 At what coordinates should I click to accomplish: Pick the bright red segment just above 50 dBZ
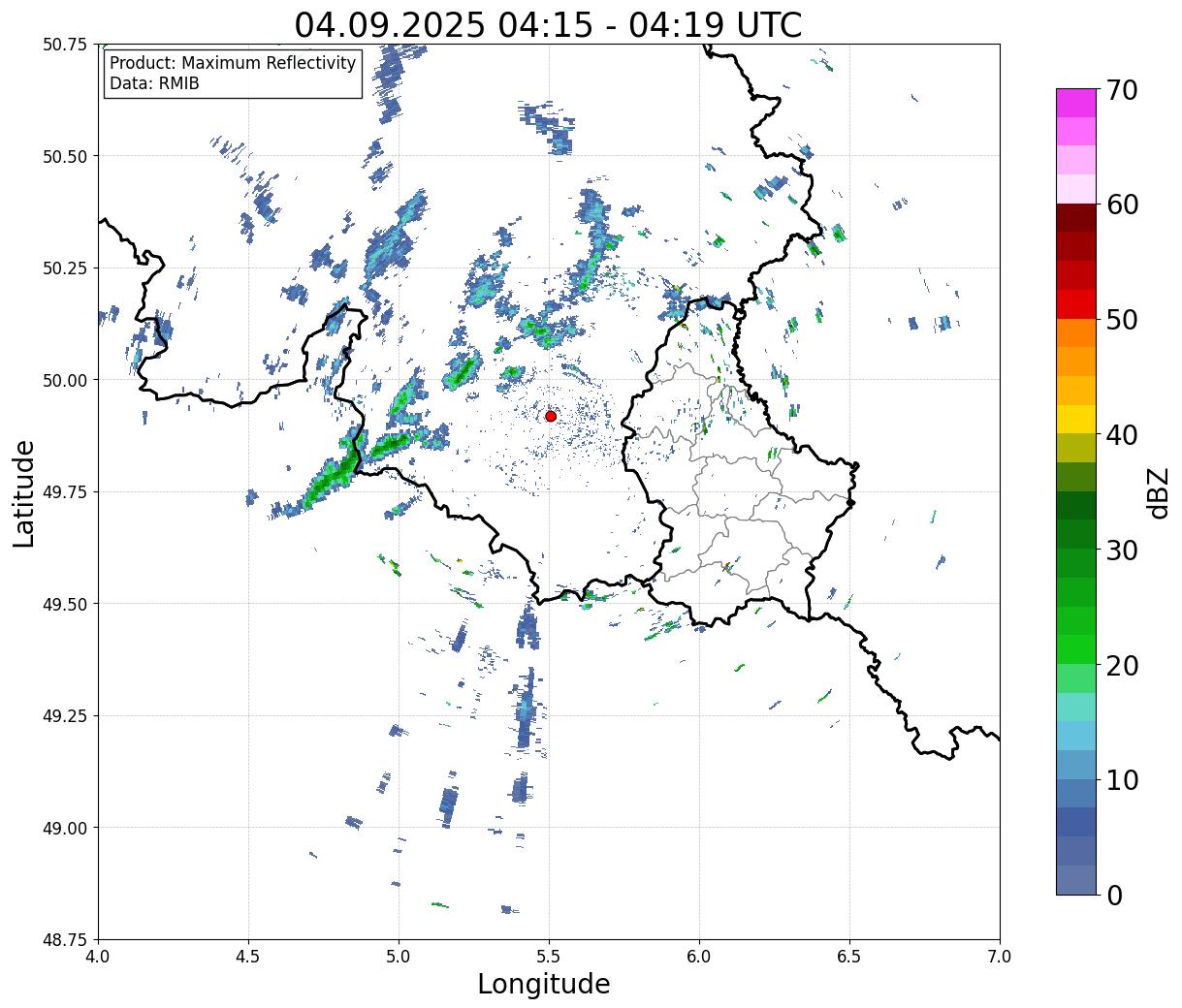pos(1076,304)
